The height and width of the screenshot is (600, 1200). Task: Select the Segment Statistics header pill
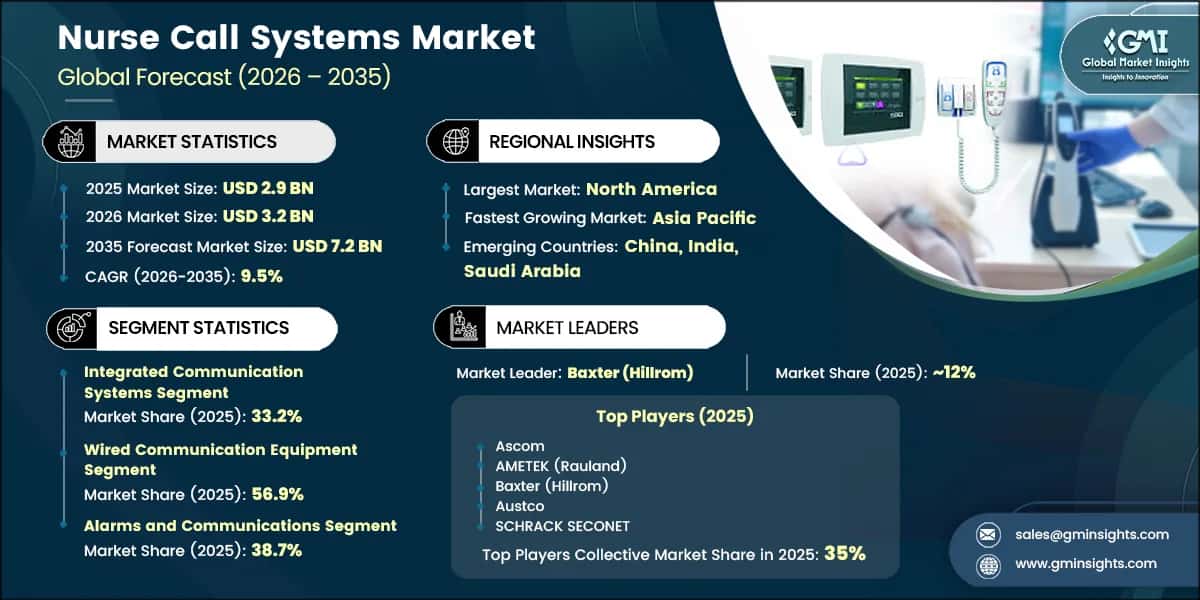coord(191,328)
